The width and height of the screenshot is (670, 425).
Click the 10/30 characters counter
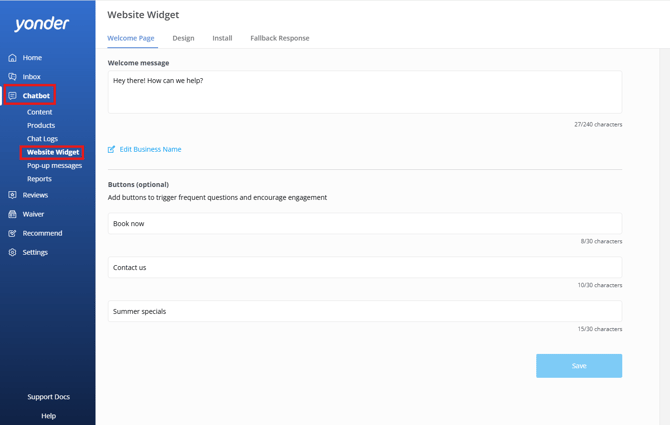coord(600,285)
